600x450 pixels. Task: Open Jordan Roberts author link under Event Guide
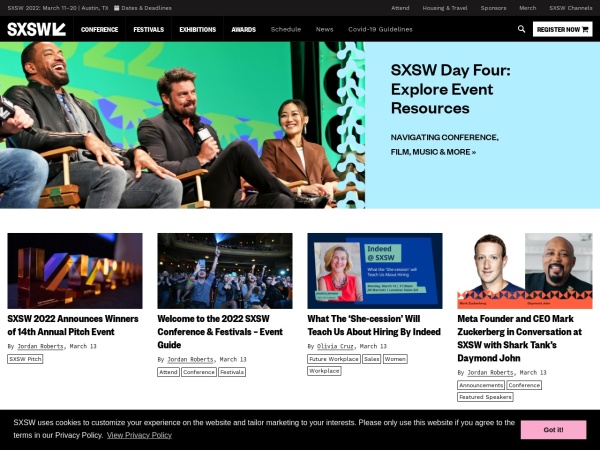point(190,359)
